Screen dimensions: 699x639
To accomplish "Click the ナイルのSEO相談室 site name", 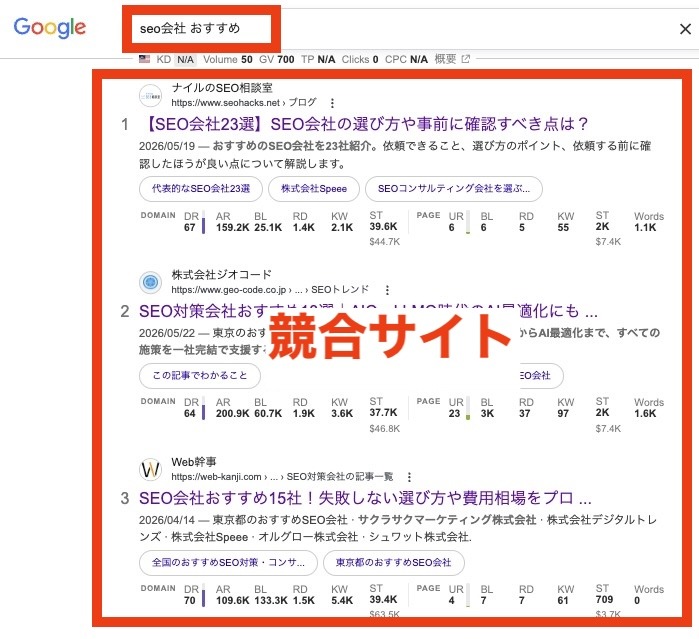I will point(222,88).
